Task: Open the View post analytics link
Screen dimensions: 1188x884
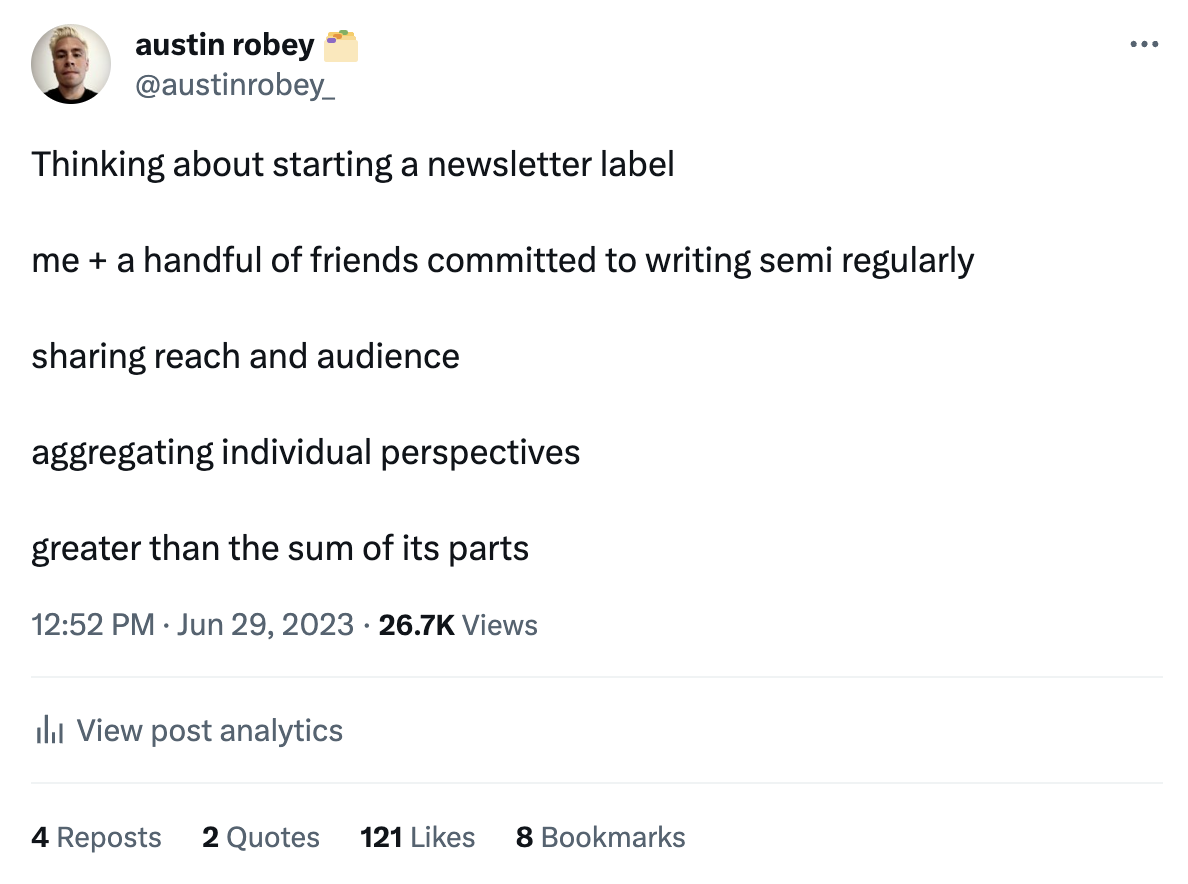Action: click(209, 731)
